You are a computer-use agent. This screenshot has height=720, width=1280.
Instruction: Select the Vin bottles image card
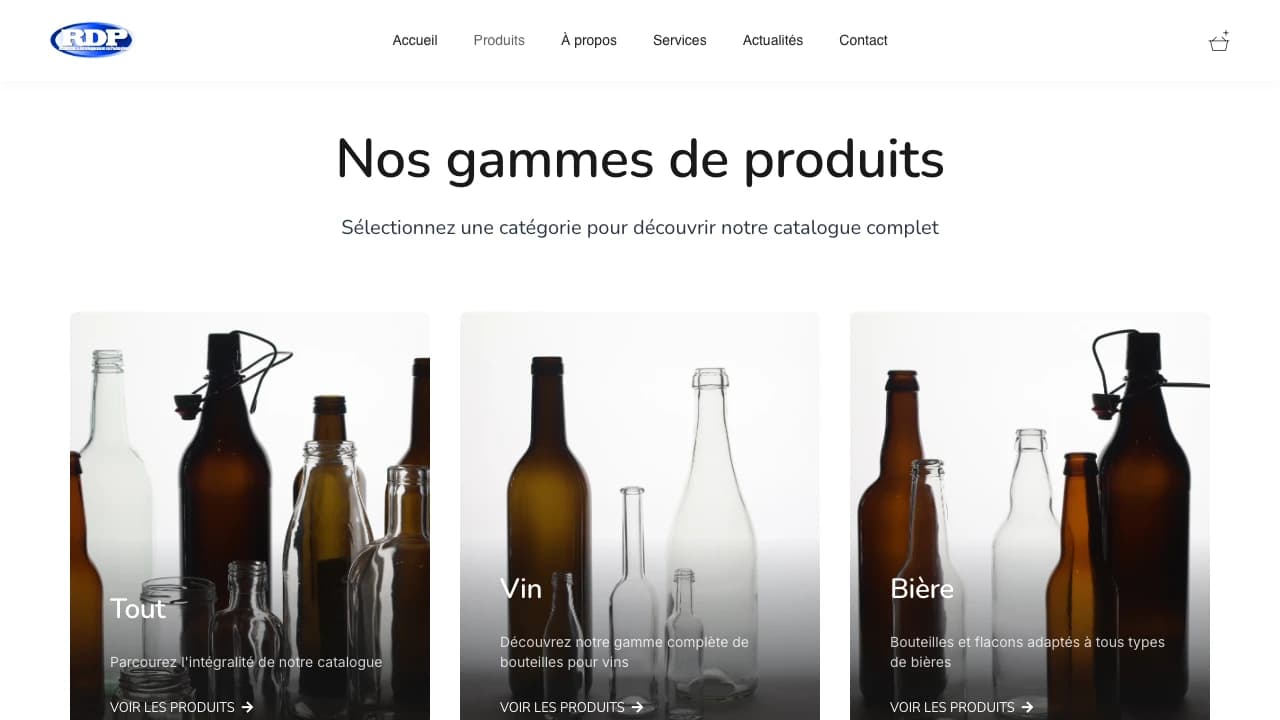pyautogui.click(x=640, y=516)
